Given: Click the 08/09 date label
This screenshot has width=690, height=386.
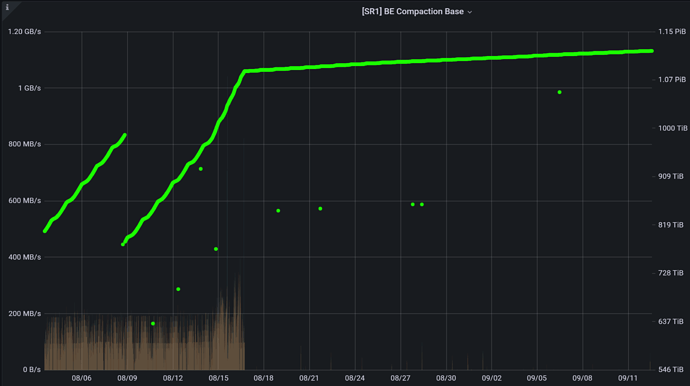Looking at the screenshot, I should (x=127, y=378).
